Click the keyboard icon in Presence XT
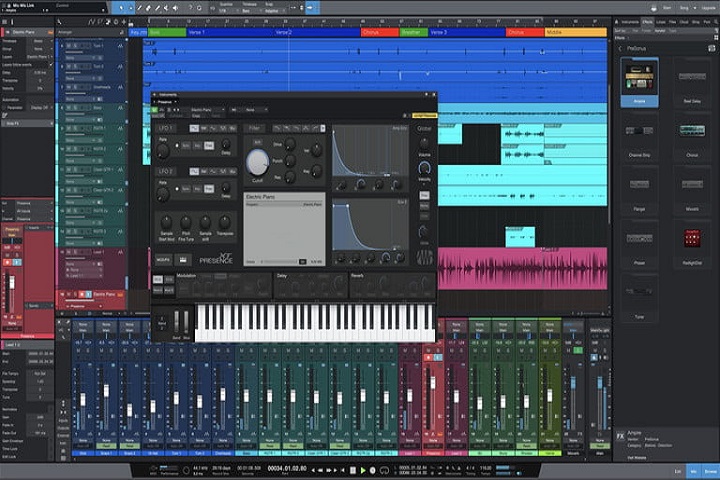The image size is (720, 480). (x=184, y=260)
